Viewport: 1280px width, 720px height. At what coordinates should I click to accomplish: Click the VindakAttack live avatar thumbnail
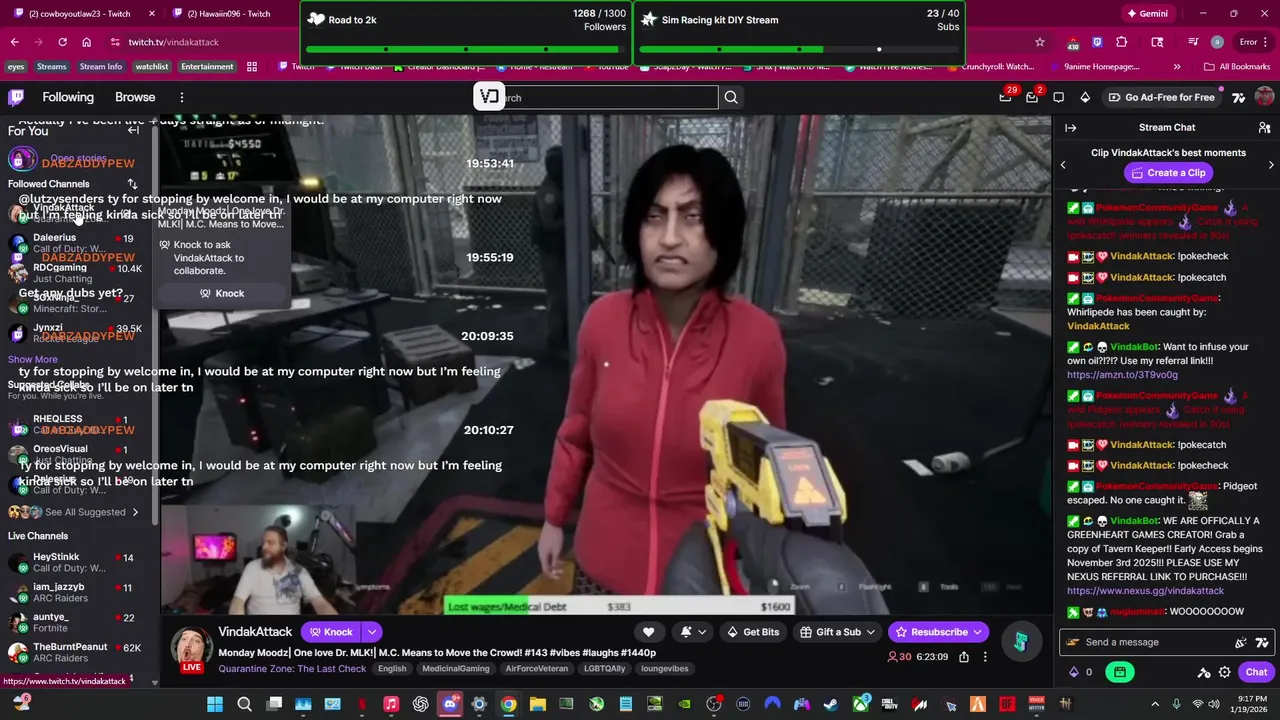192,650
